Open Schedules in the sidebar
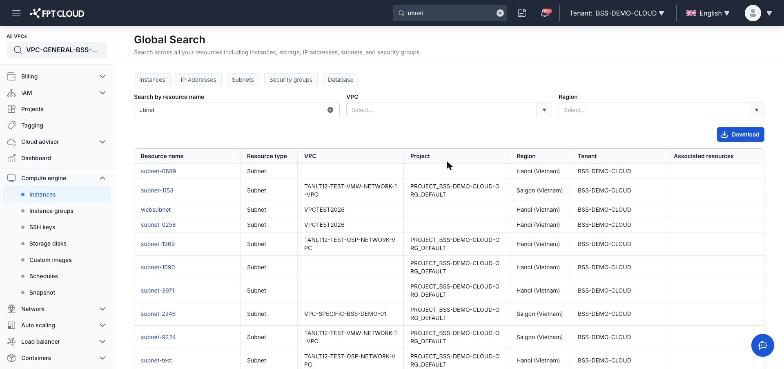 pyautogui.click(x=44, y=276)
